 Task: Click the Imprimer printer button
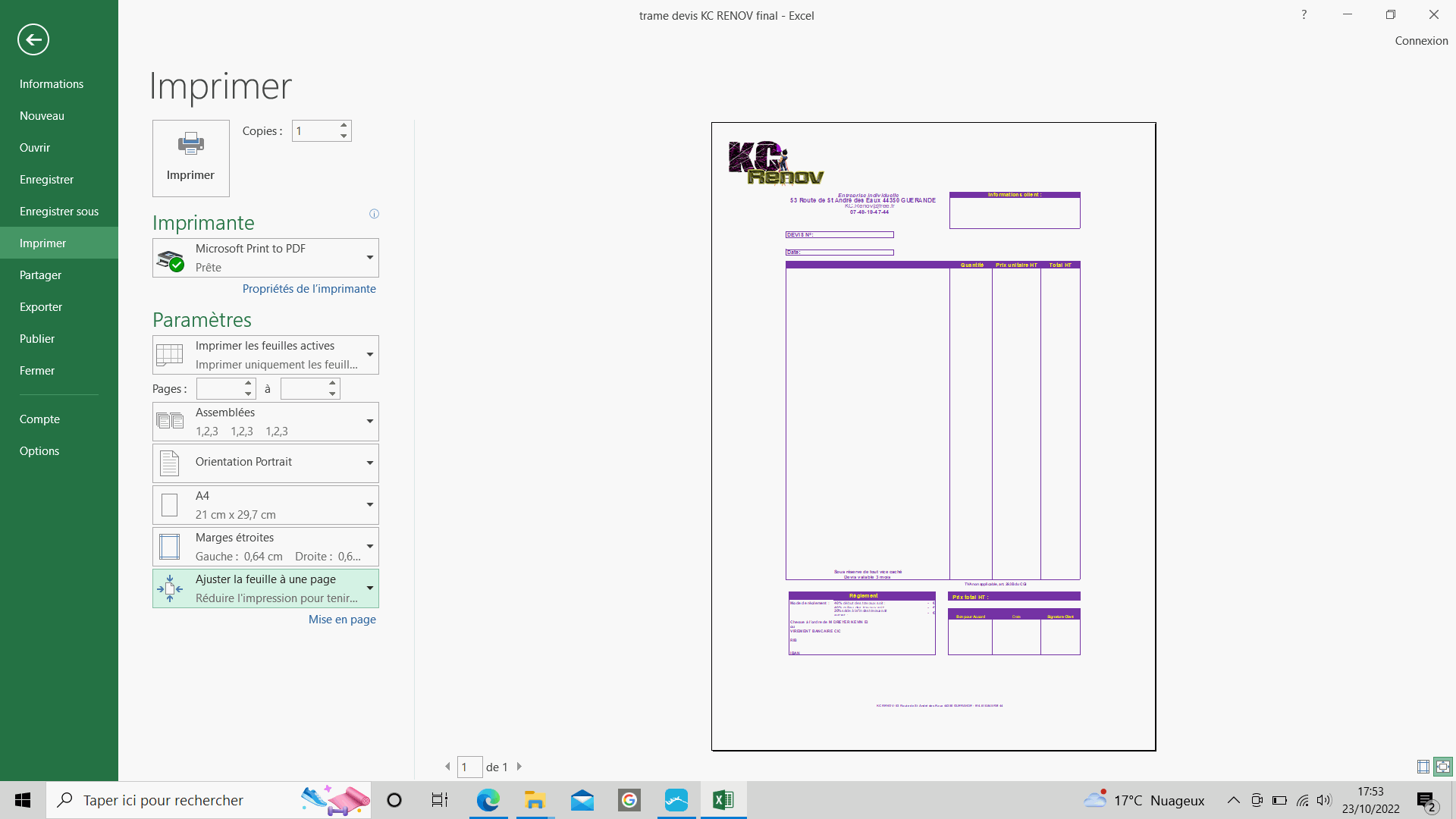point(190,158)
